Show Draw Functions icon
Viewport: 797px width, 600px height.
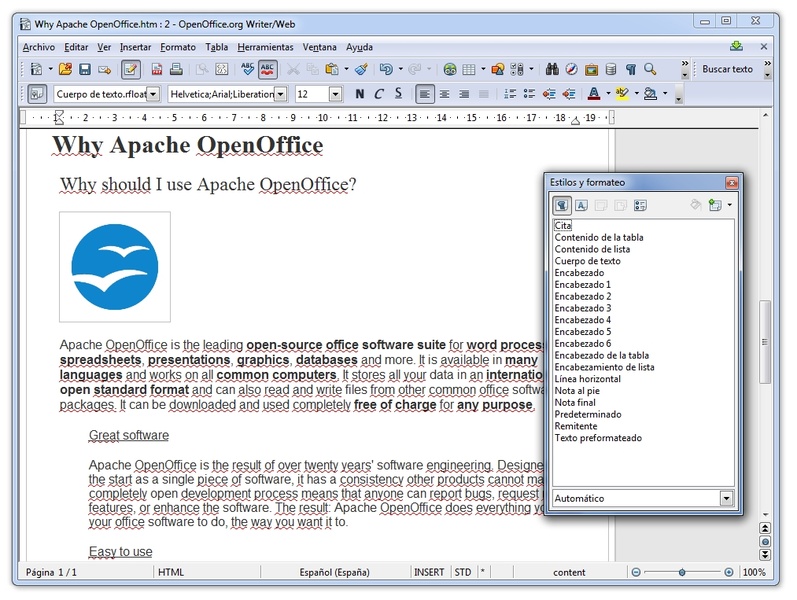[498, 69]
